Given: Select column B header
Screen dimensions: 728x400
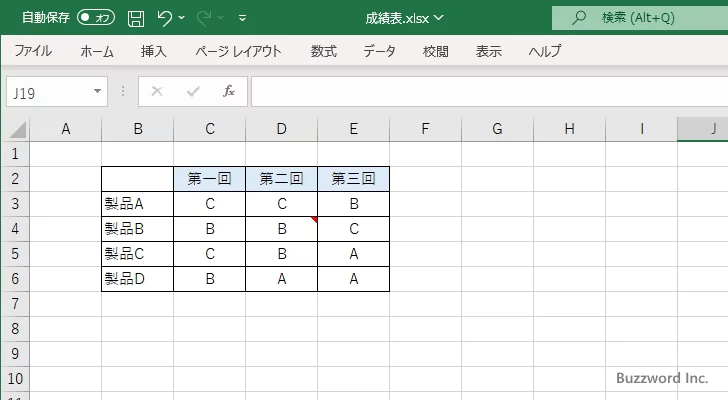Looking at the screenshot, I should coord(137,129).
